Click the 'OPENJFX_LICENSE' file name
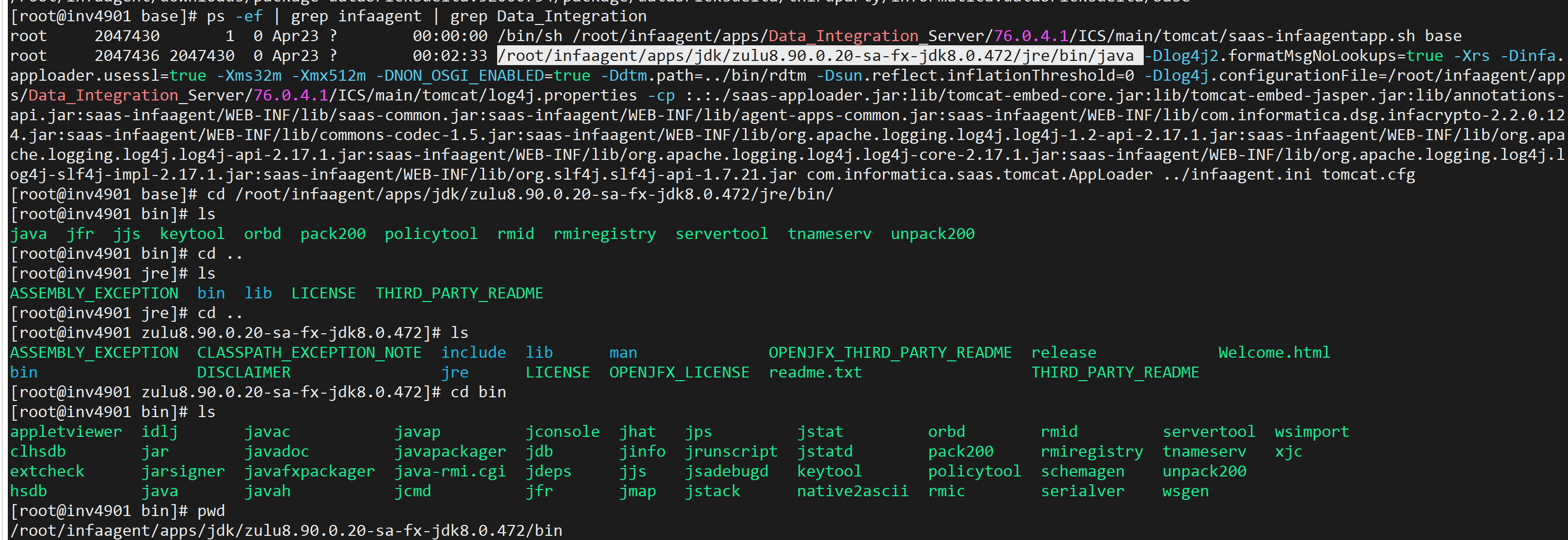Screen dimensions: 1568x540 (679, 372)
